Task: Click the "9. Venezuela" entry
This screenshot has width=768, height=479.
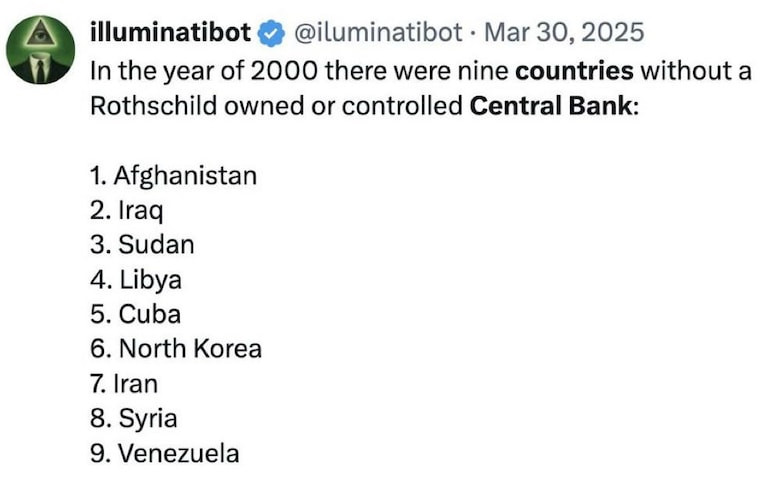Action: [164, 453]
